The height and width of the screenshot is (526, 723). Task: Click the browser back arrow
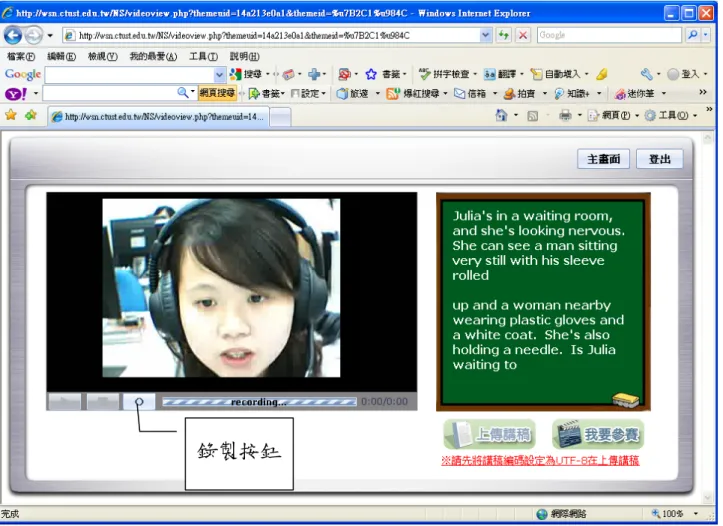pos(13,35)
